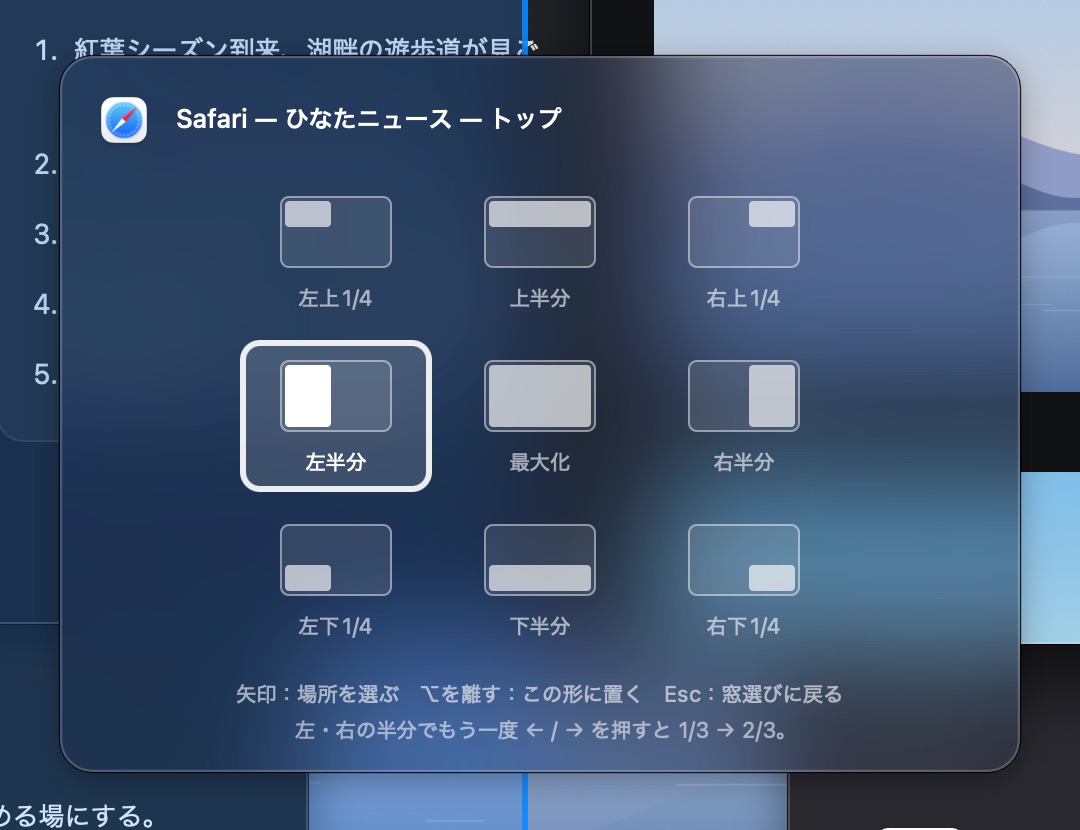Pick the 左半分 left half layout
Screen dimensions: 1080x830
coord(335,415)
